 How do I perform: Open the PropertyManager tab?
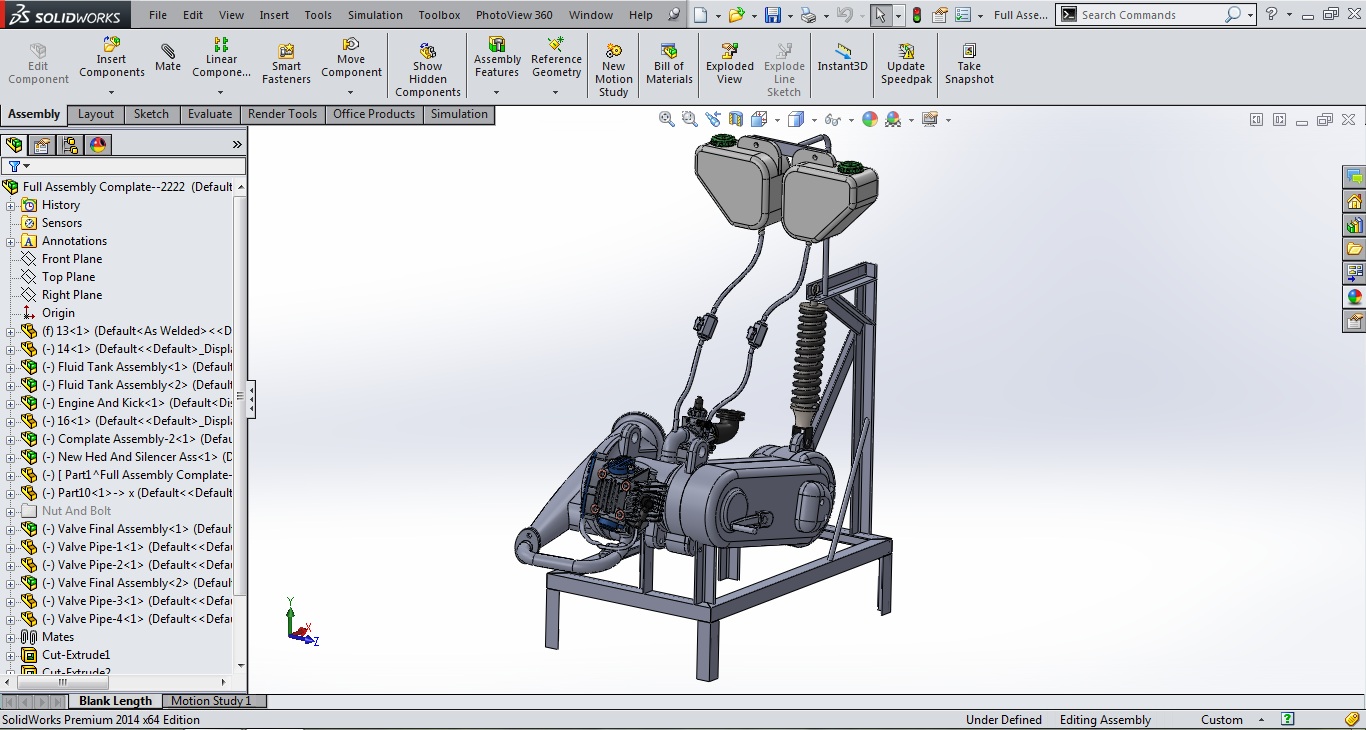(42, 145)
